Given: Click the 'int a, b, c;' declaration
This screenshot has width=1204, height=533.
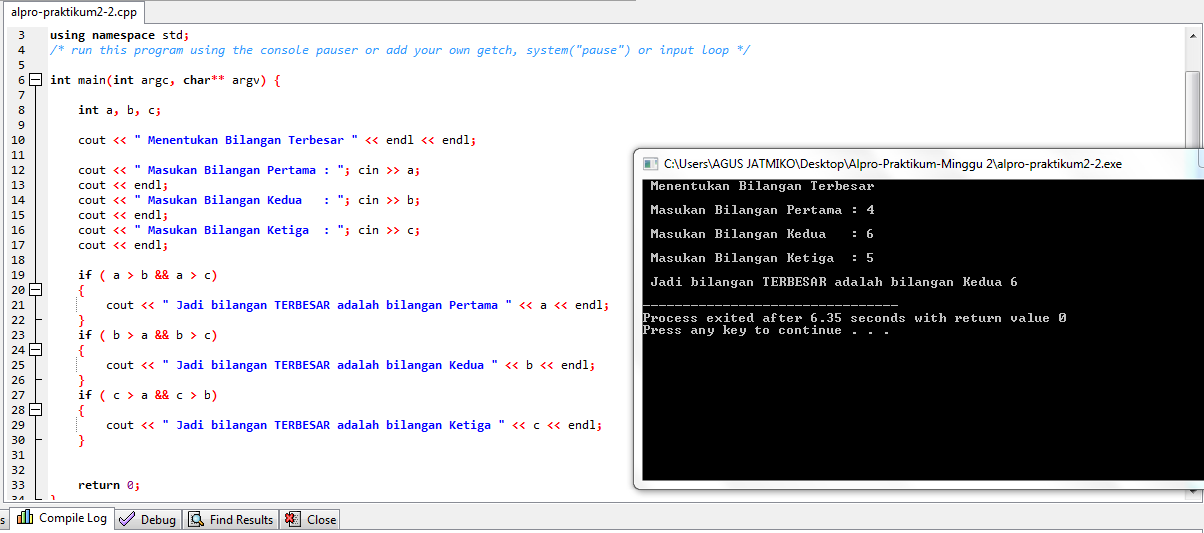Looking at the screenshot, I should point(120,110).
